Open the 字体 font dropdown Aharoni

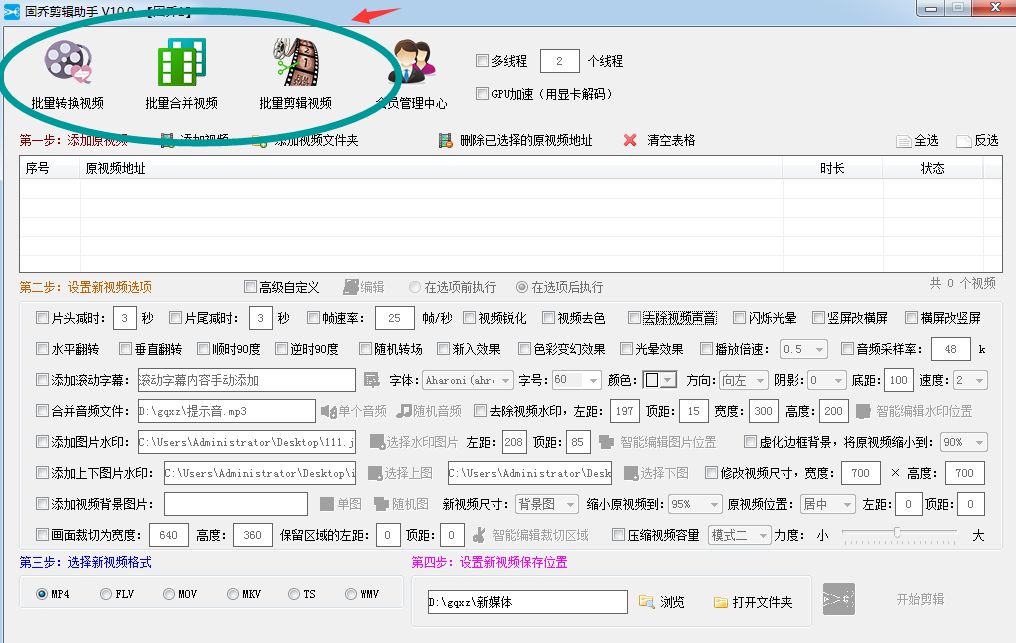tap(468, 380)
